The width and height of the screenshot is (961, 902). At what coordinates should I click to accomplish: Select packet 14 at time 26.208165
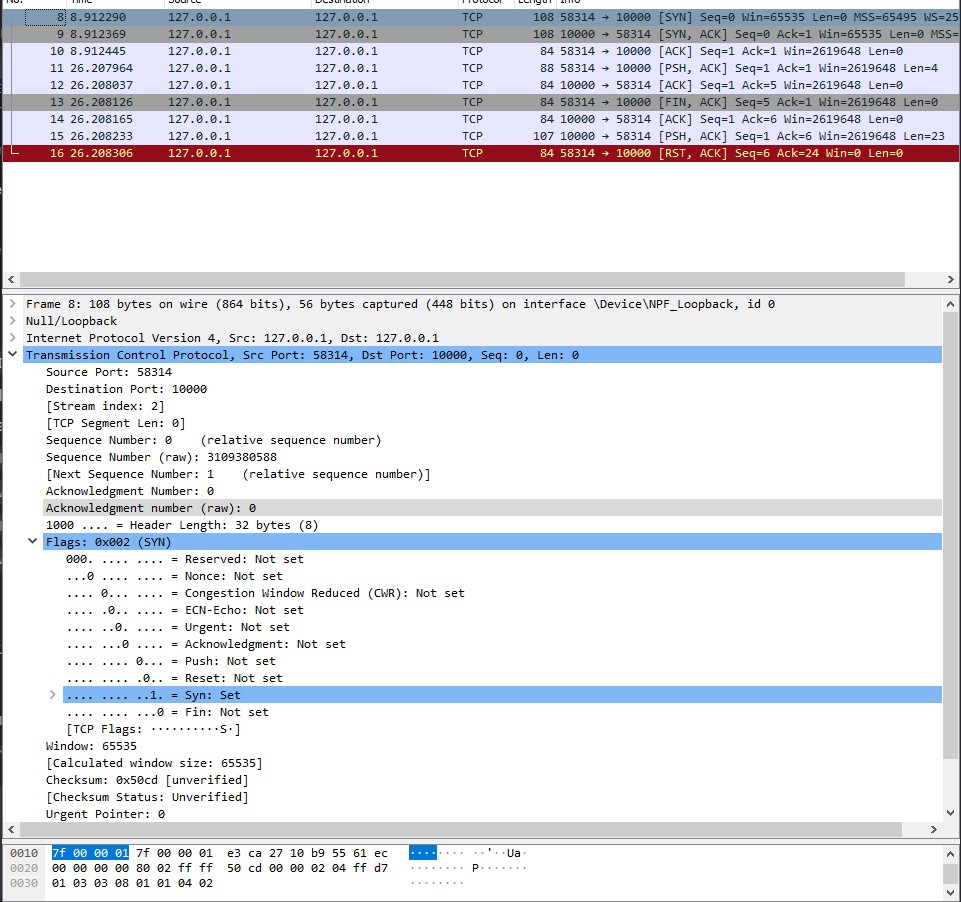(480, 119)
